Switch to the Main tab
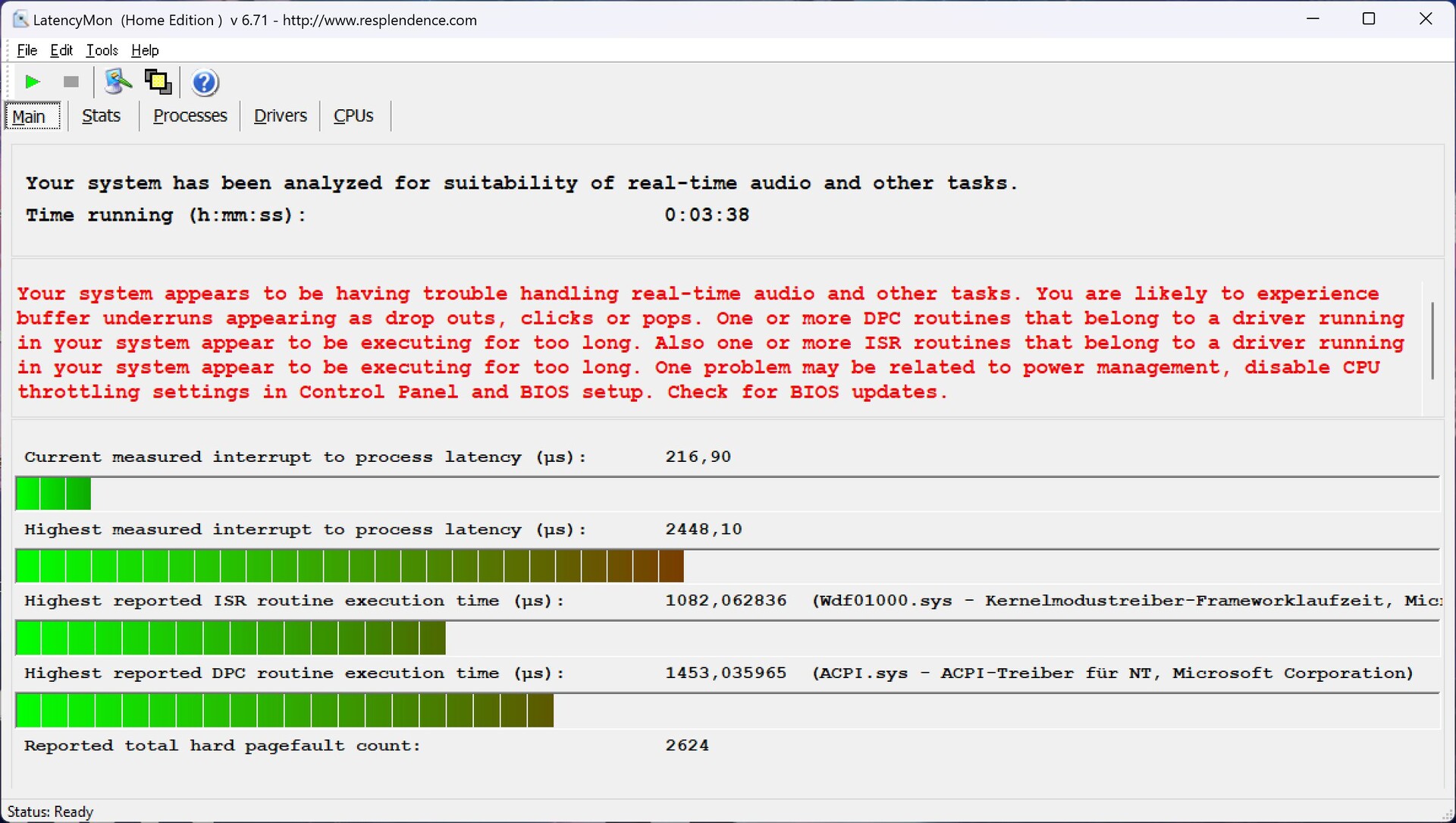The height and width of the screenshot is (823, 1456). [32, 116]
